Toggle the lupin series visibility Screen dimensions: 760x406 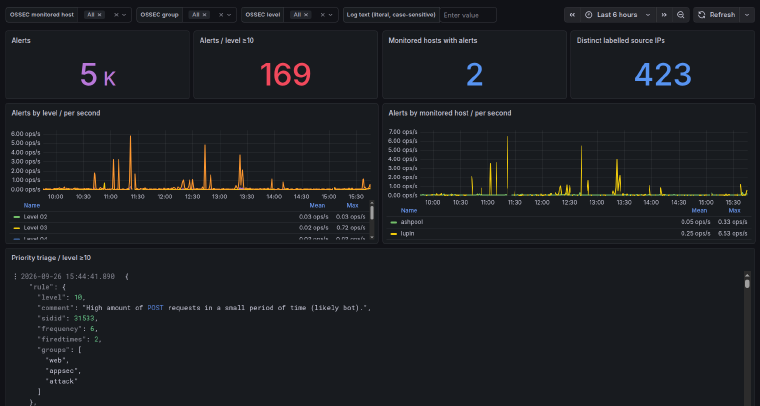[407, 234]
